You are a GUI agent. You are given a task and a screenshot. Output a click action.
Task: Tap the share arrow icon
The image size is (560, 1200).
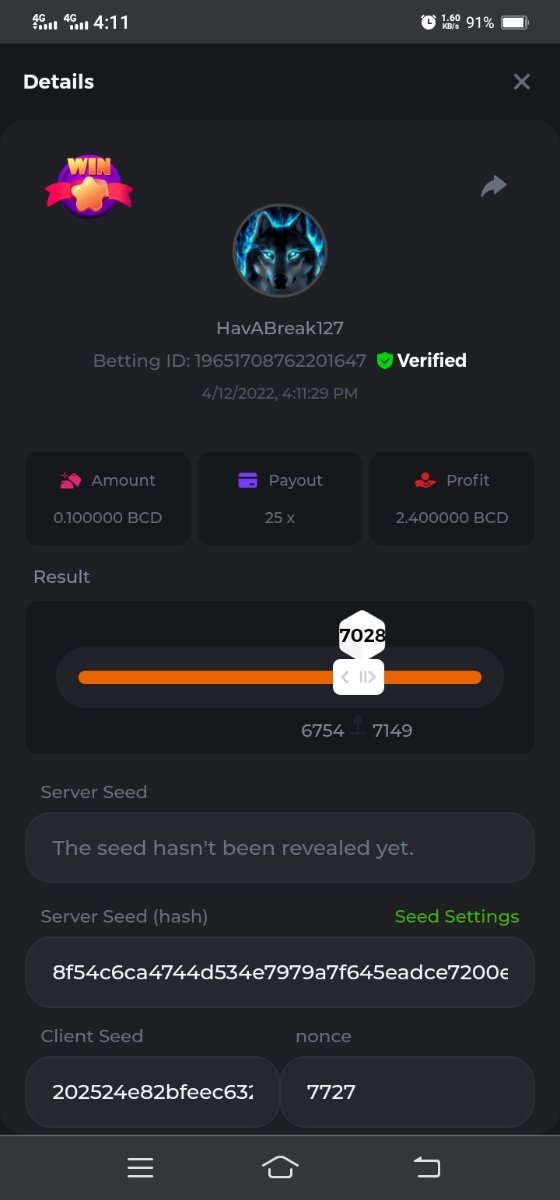pos(494,186)
